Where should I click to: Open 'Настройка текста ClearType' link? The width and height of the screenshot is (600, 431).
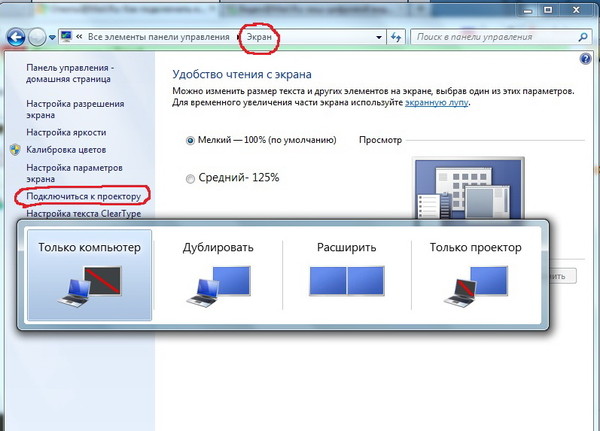pyautogui.click(x=83, y=214)
